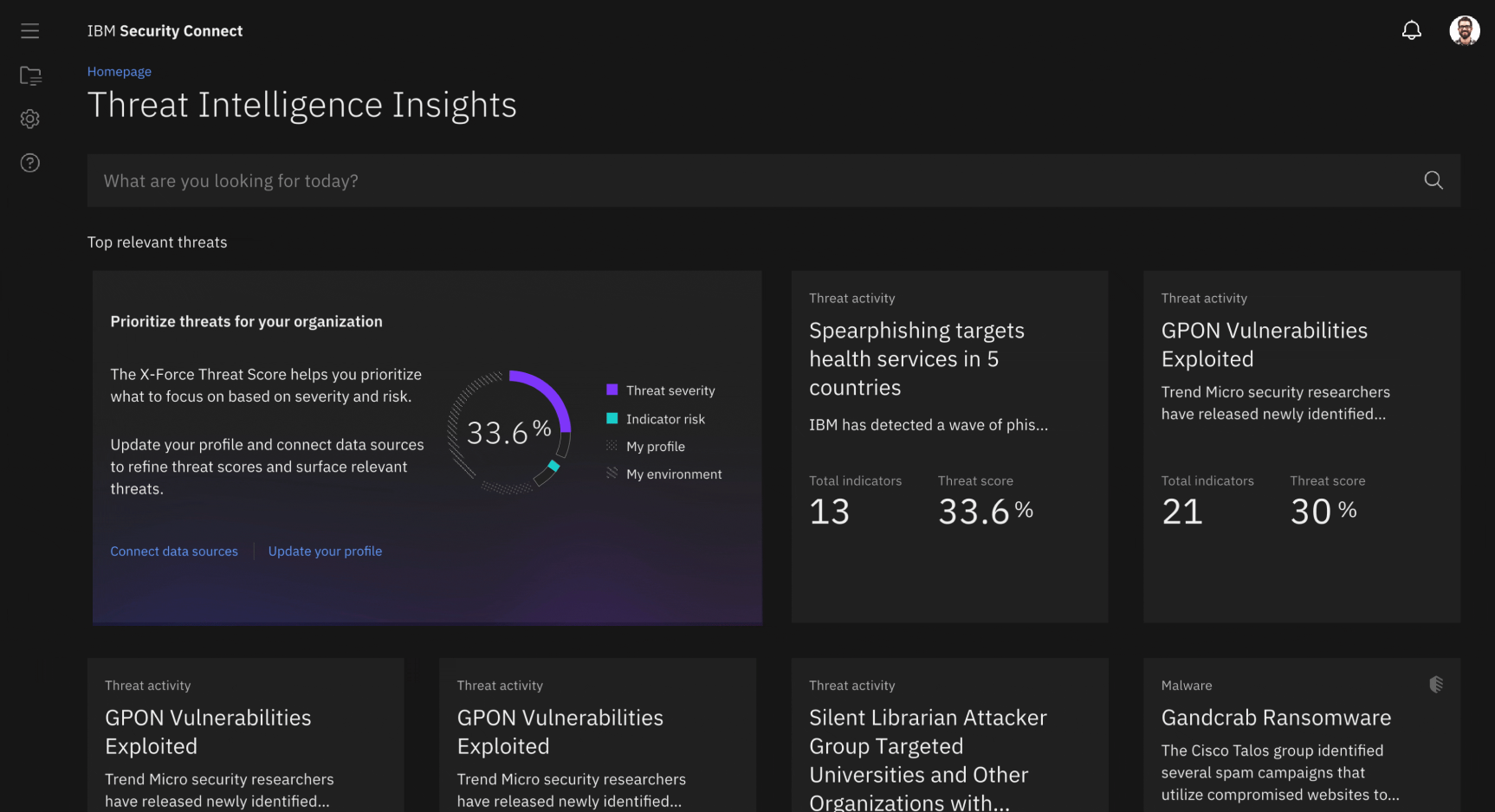The image size is (1495, 812).
Task: Click the Total indicators value 13
Action: [829, 512]
